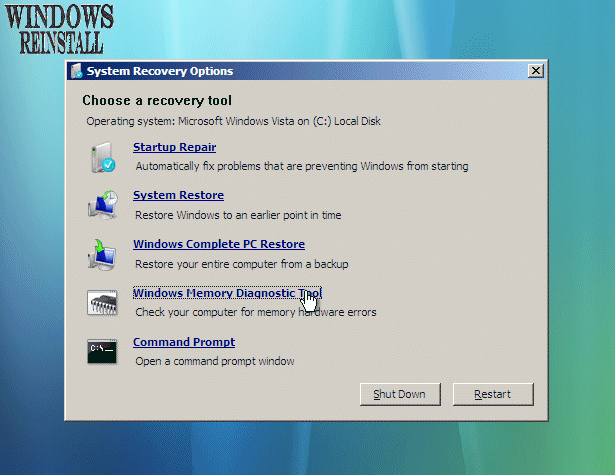Select the Windows Complete PC Restore link
The image size is (615, 475).
click(x=218, y=244)
